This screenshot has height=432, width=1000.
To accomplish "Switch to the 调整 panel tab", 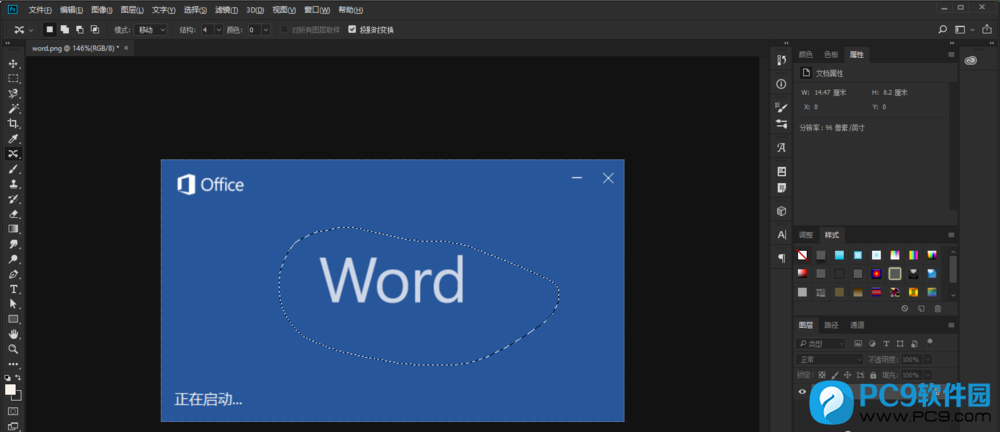I will click(805, 235).
